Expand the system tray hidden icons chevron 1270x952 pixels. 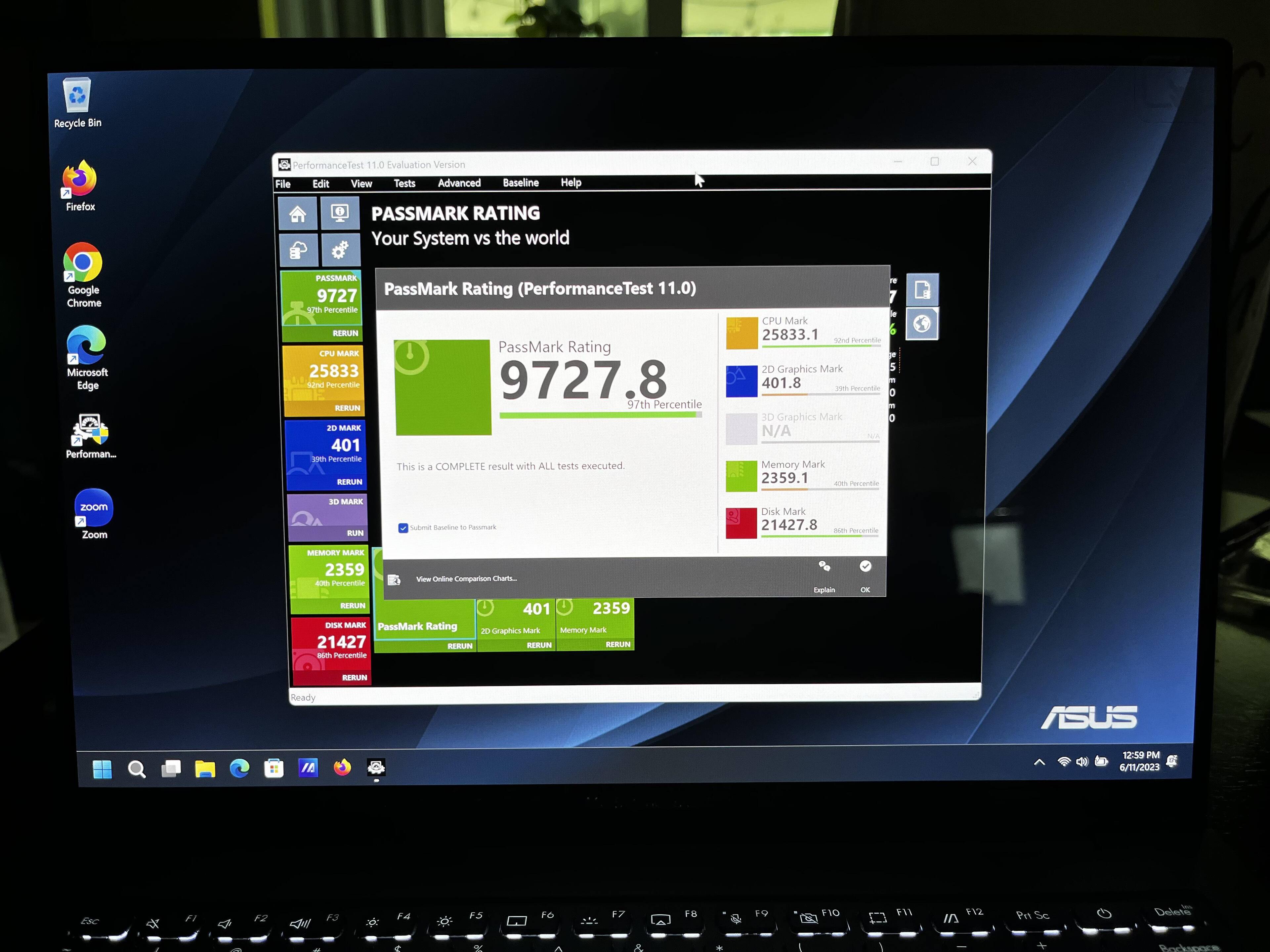[x=1039, y=763]
